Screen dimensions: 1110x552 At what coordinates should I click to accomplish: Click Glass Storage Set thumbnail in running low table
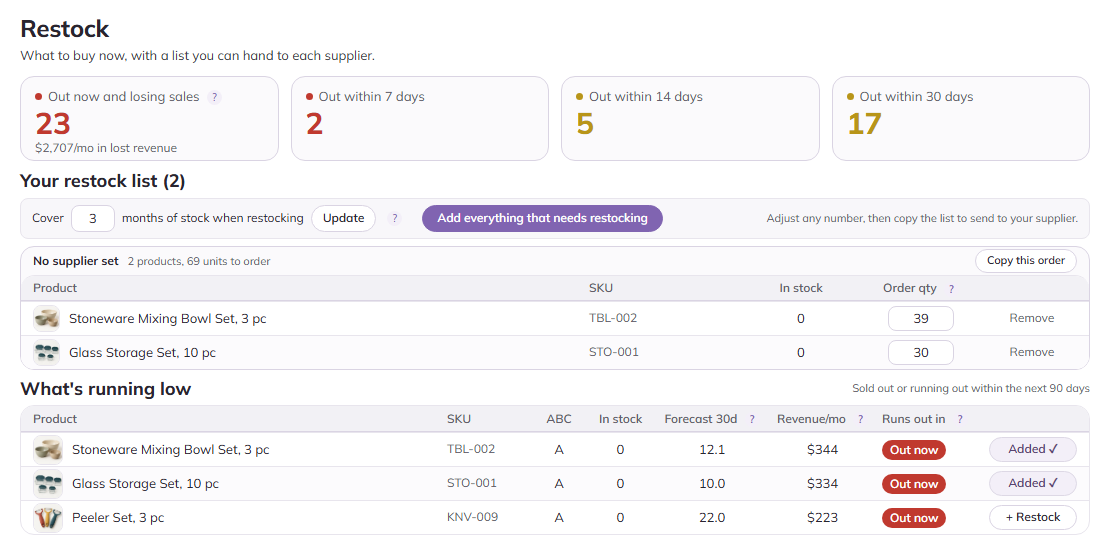click(x=47, y=484)
